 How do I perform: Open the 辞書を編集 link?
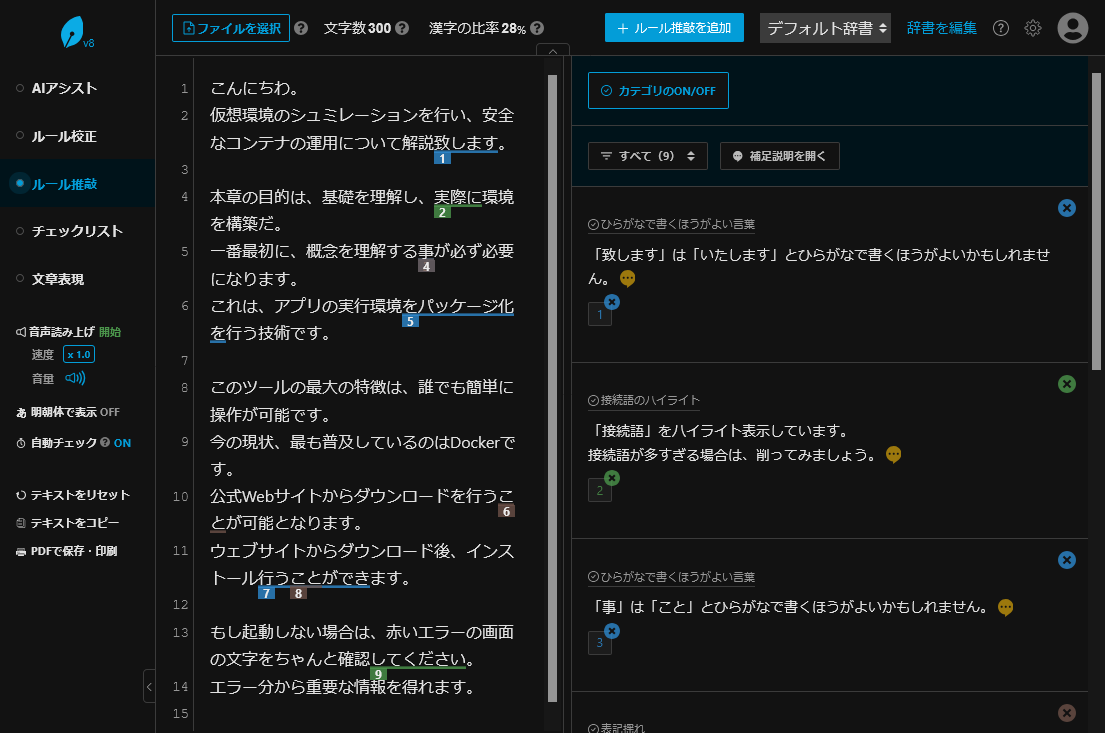point(941,28)
